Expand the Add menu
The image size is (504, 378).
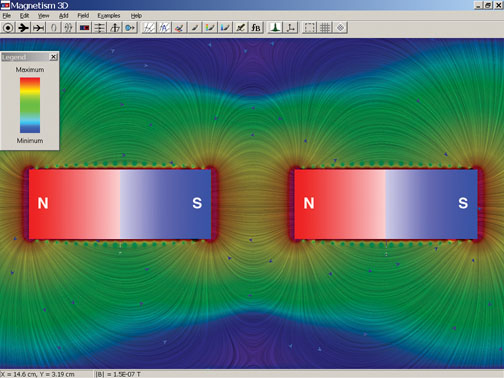click(x=63, y=16)
